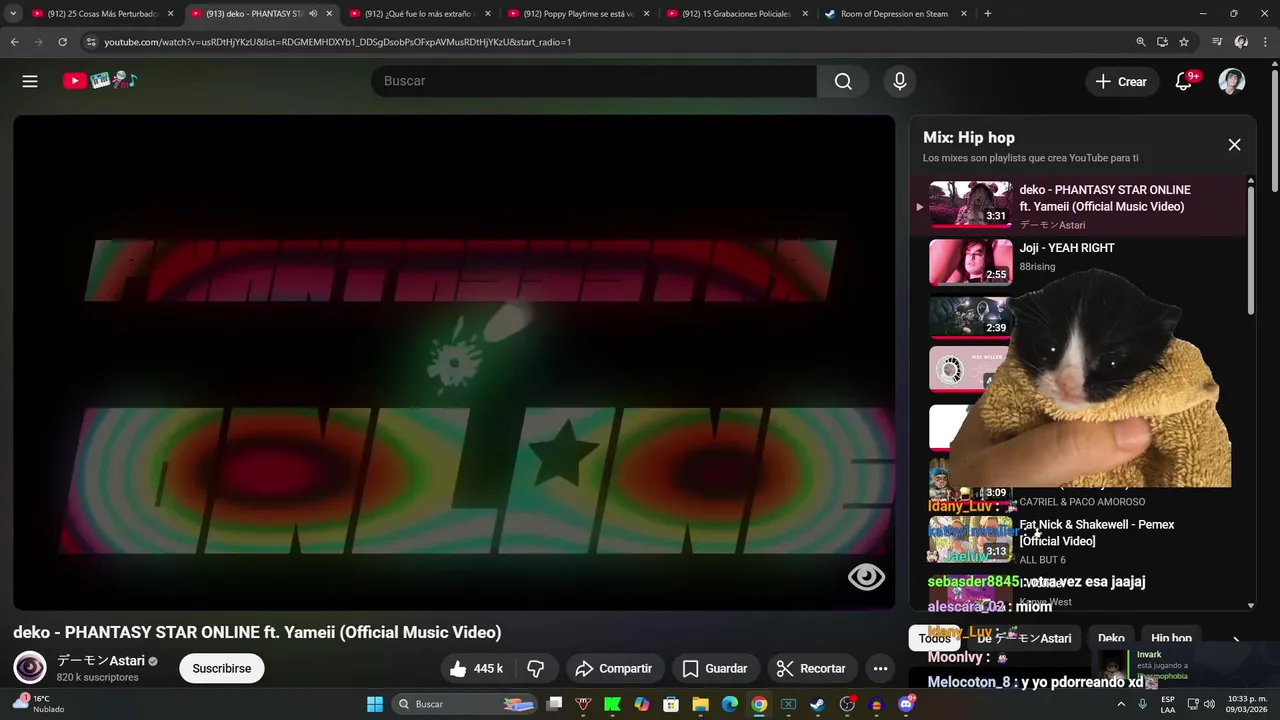Select the 'Hip hop' filter chip

[x=1171, y=638]
